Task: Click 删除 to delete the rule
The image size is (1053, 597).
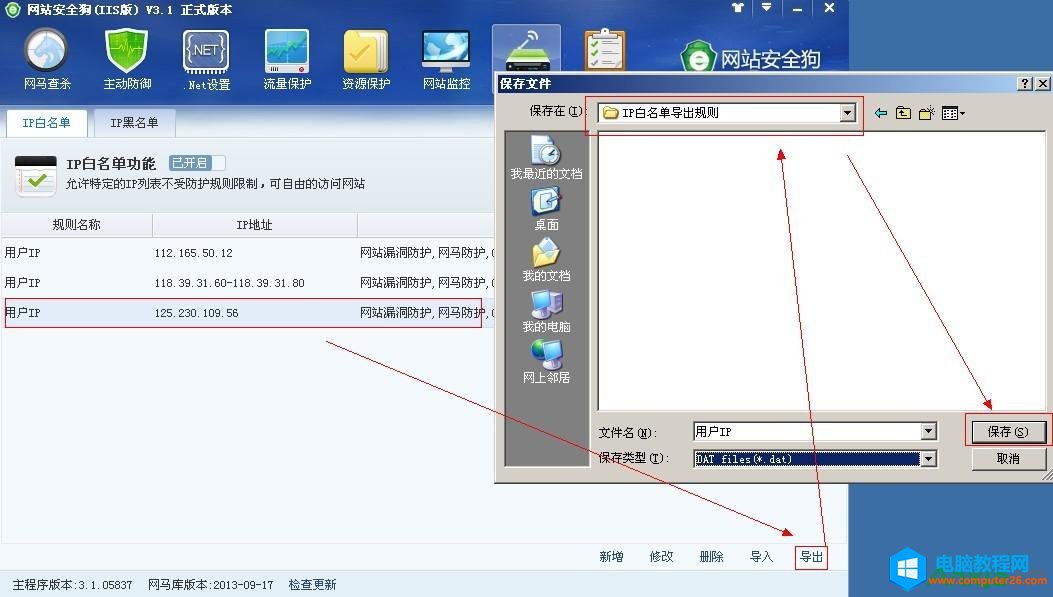Action: pyautogui.click(x=711, y=557)
